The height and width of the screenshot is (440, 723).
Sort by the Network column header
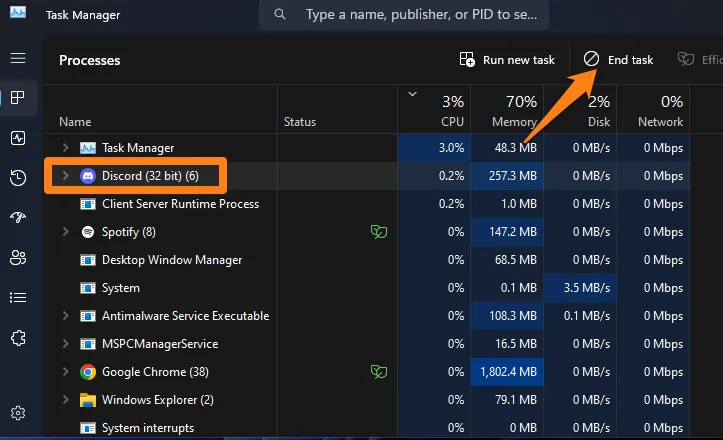[x=653, y=110]
